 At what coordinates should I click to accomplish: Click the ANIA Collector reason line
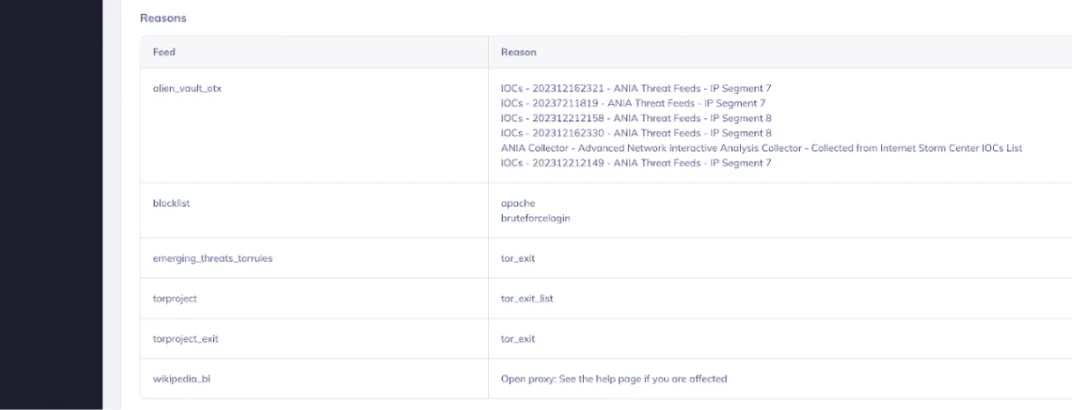click(x=760, y=148)
